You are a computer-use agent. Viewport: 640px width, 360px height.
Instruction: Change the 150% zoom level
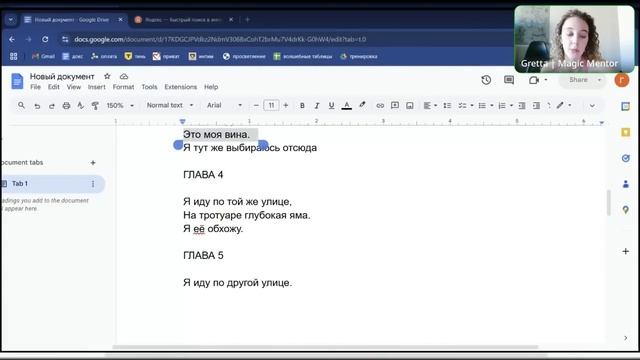coord(120,105)
